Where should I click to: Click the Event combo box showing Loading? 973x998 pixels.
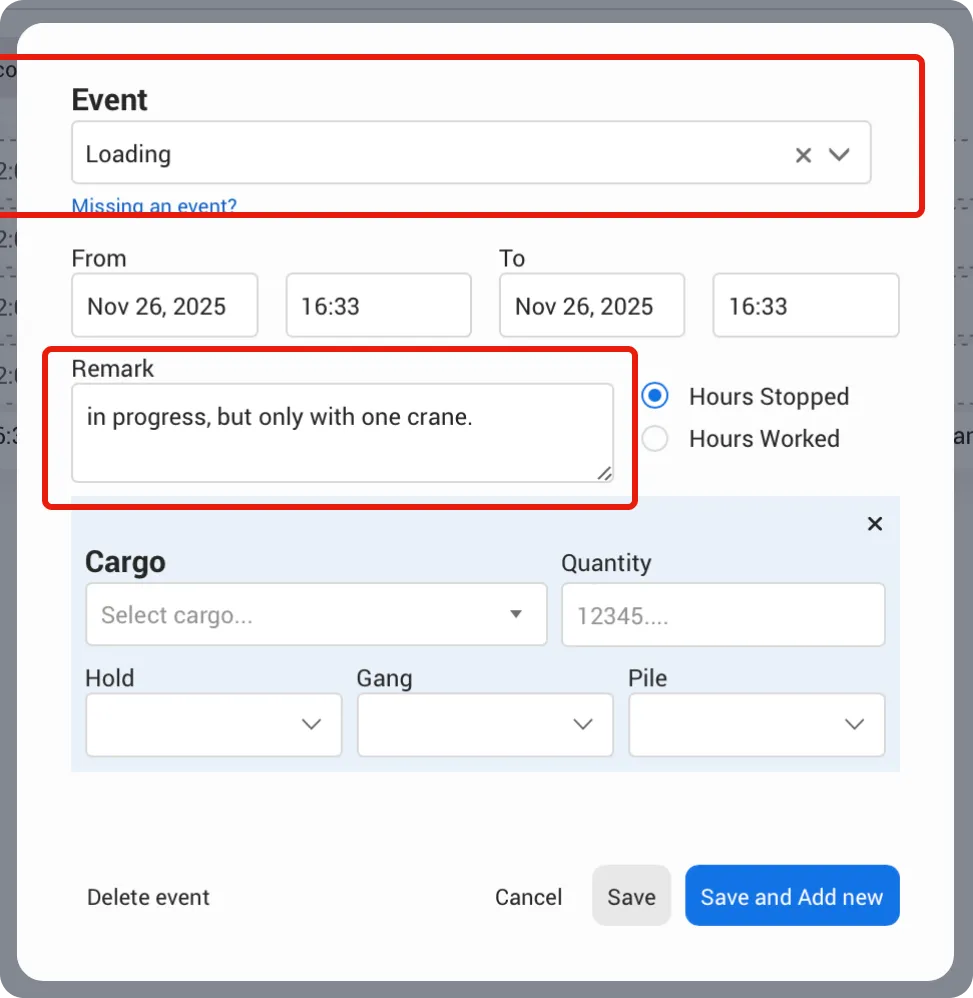(471, 153)
